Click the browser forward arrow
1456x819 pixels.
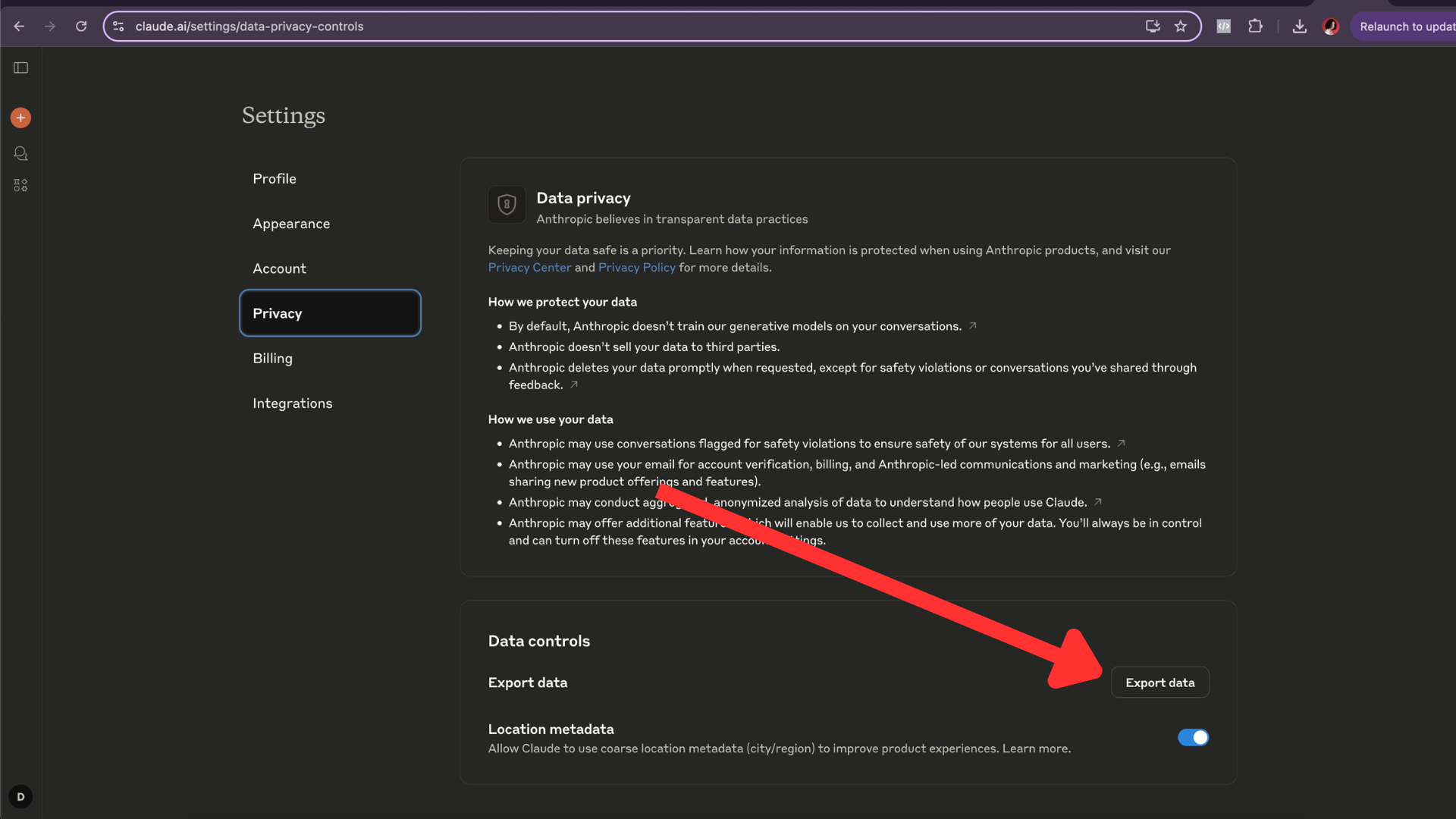coord(50,27)
